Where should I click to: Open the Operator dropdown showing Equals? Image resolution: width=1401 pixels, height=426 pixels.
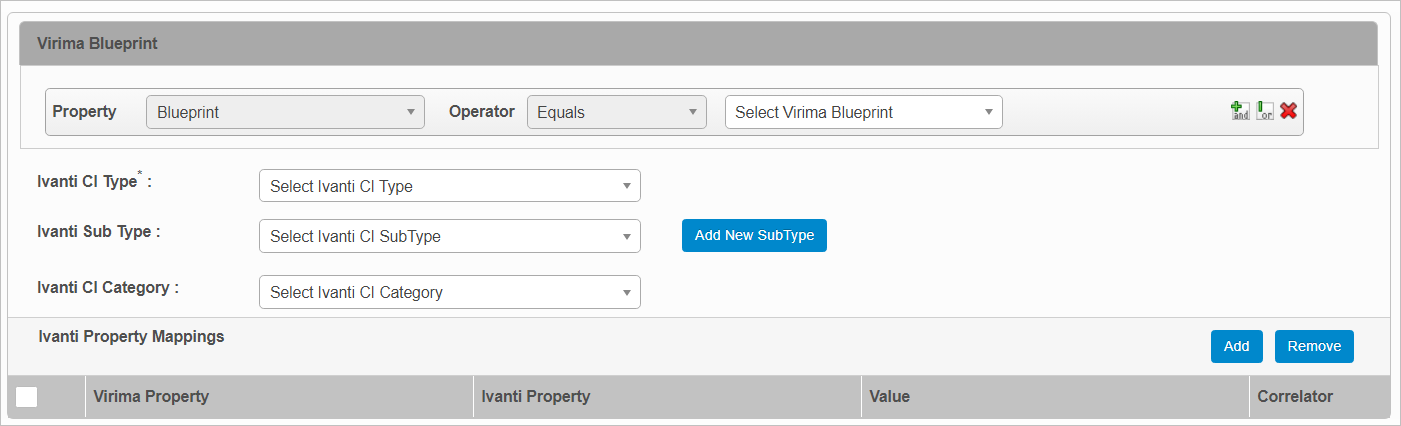616,112
